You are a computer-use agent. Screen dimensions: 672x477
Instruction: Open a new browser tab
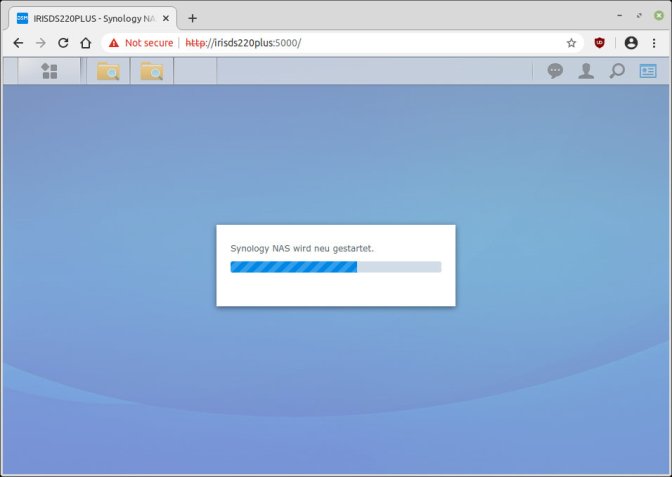[x=192, y=18]
